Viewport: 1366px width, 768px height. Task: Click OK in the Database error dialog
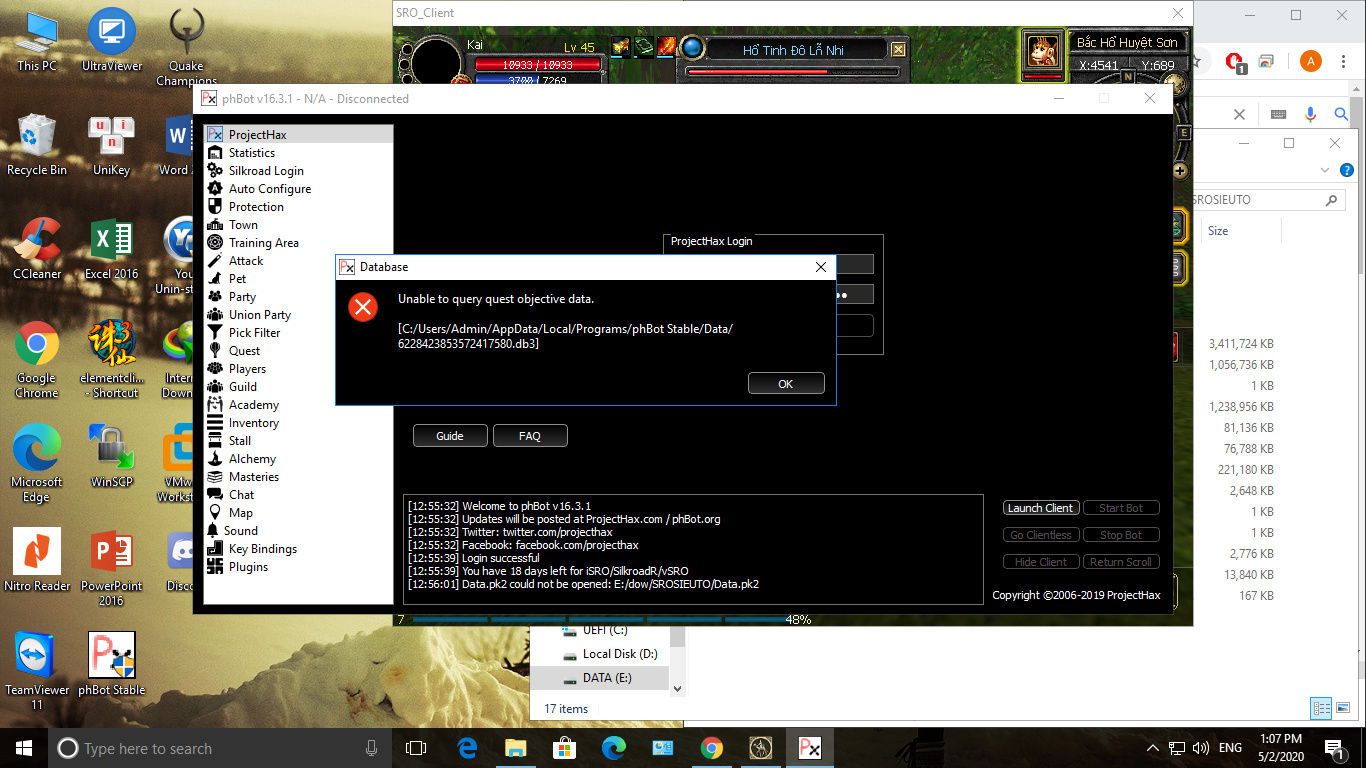pos(785,384)
